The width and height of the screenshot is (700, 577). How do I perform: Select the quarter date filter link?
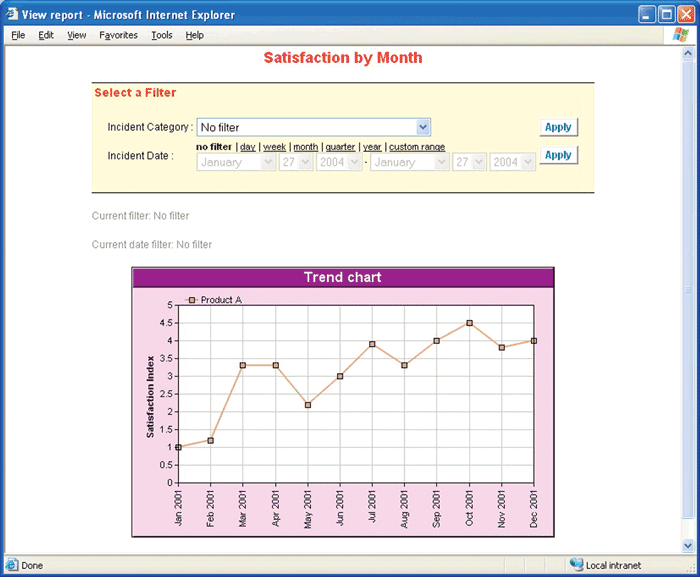[x=340, y=147]
